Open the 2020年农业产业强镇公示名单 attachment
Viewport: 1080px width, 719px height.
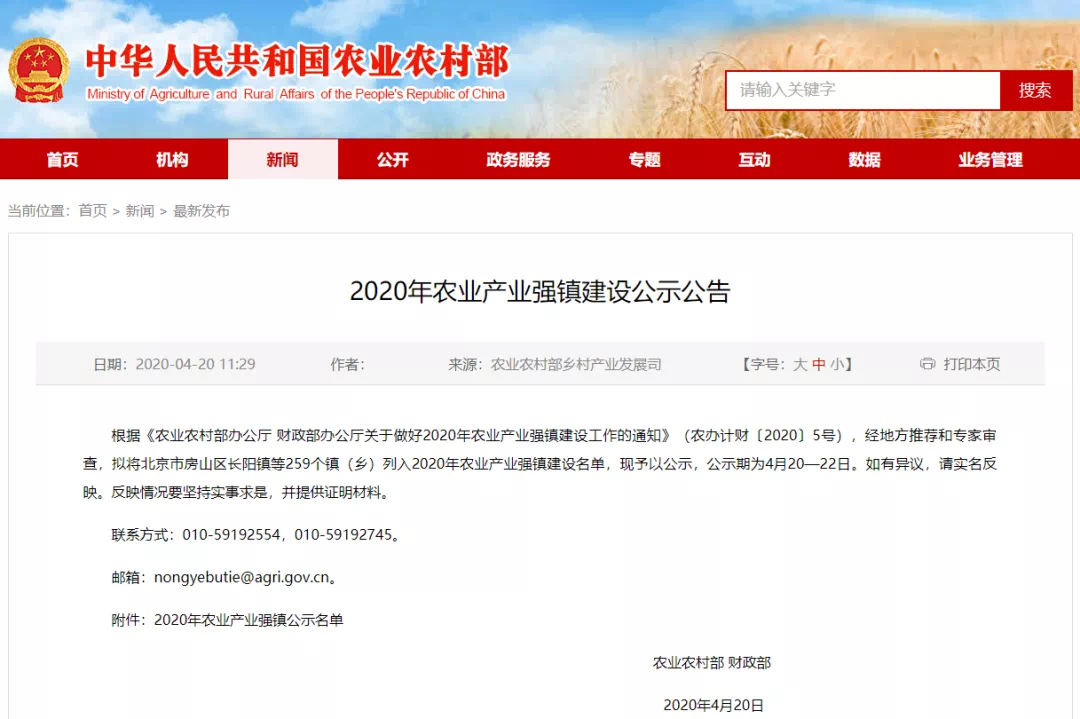pyautogui.click(x=248, y=620)
